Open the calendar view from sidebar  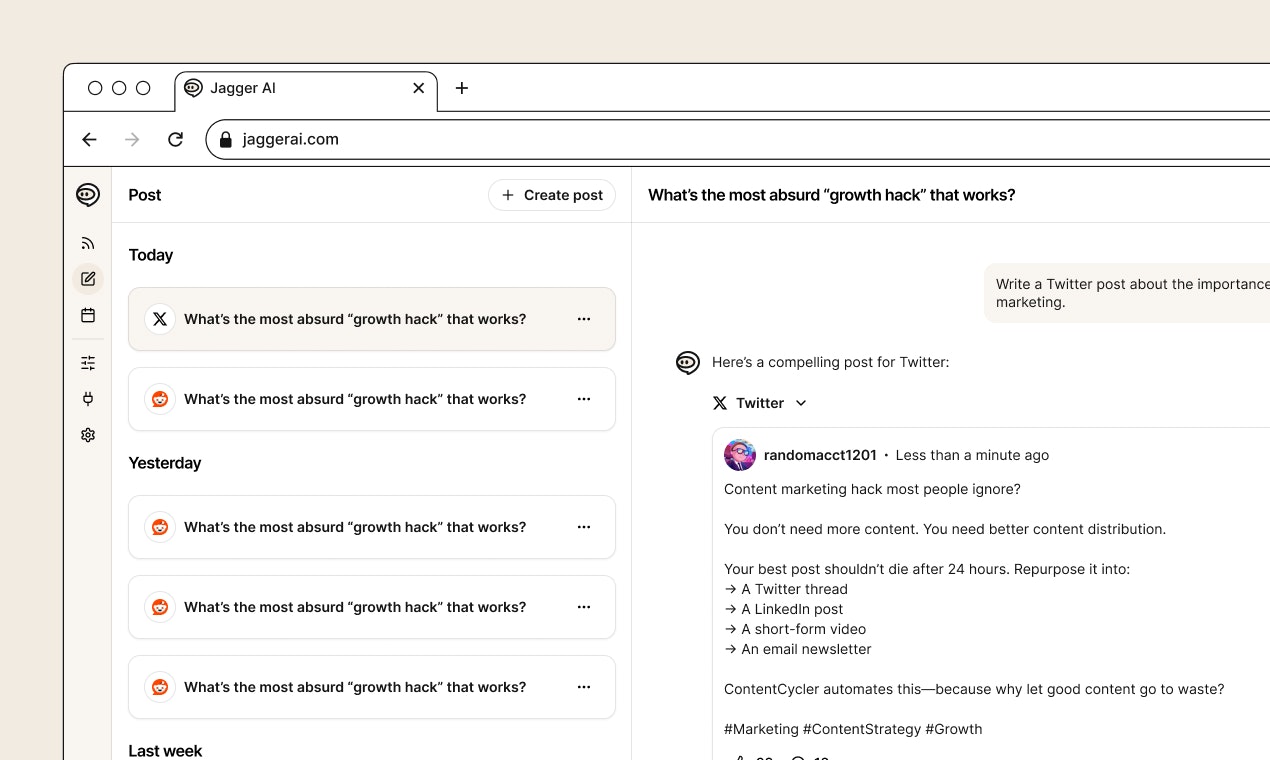pos(88,315)
